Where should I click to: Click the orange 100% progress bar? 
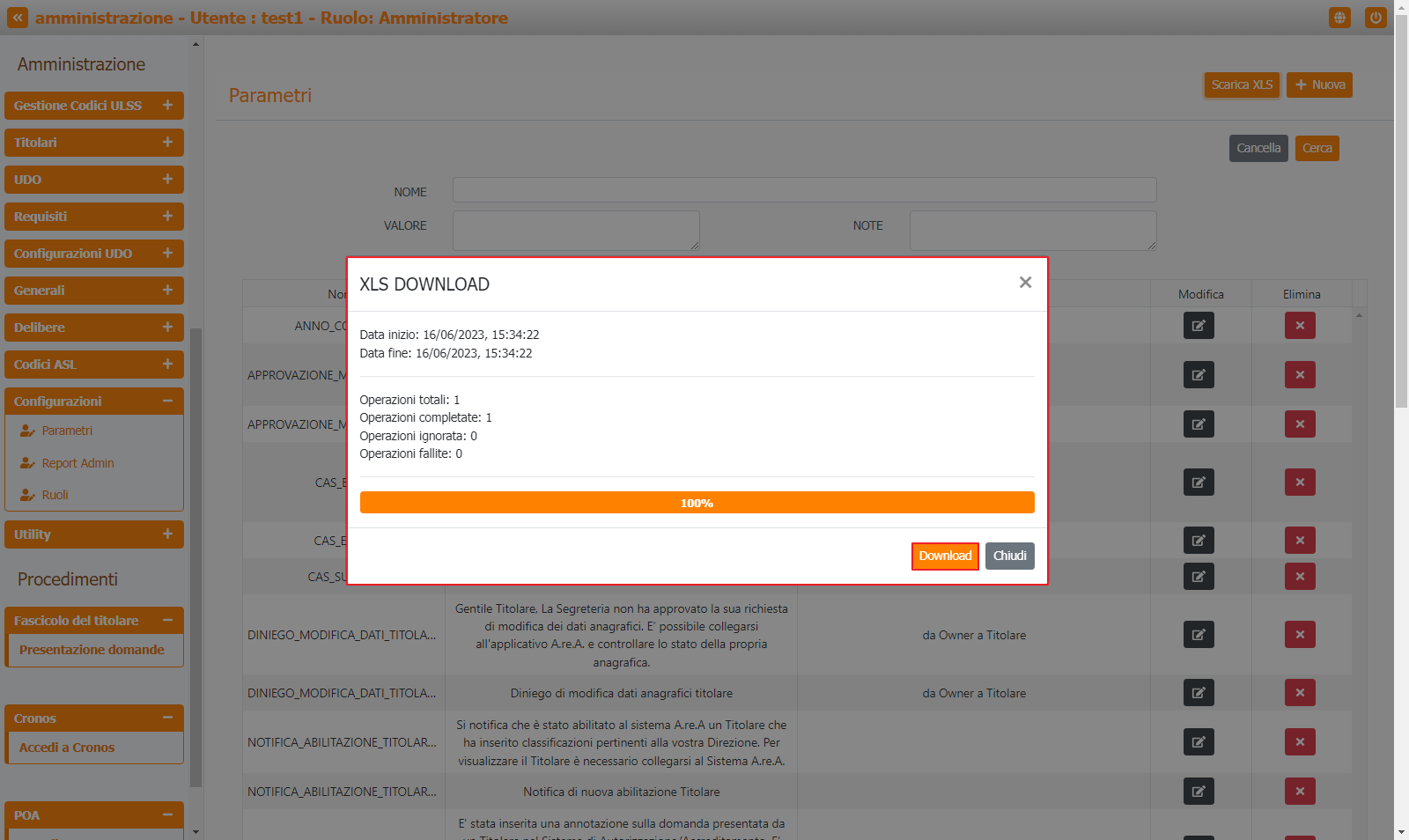[697, 503]
